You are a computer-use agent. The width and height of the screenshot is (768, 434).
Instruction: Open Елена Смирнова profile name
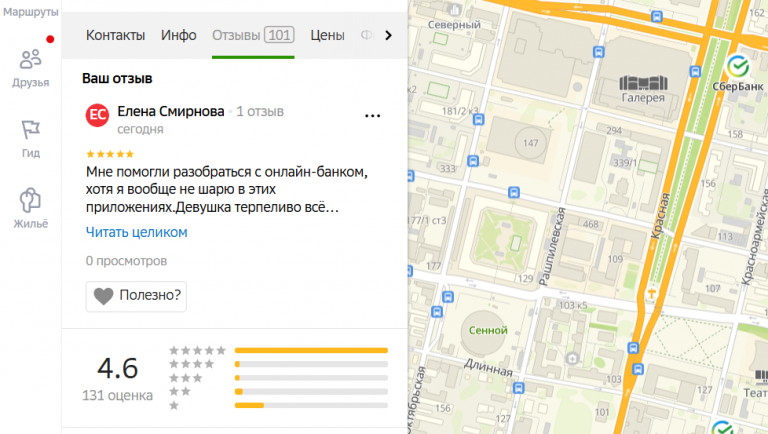(x=170, y=111)
